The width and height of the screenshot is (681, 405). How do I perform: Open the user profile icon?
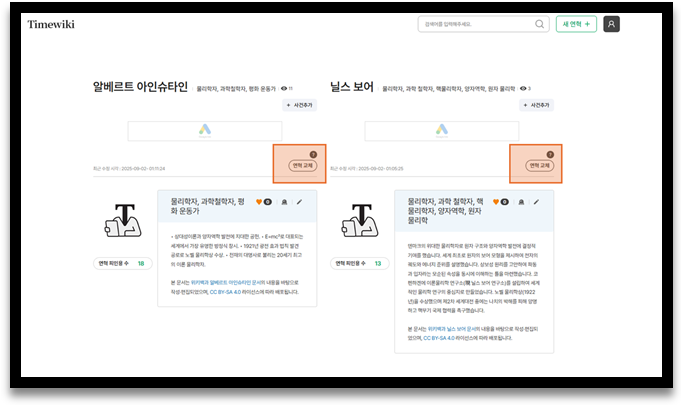point(612,24)
